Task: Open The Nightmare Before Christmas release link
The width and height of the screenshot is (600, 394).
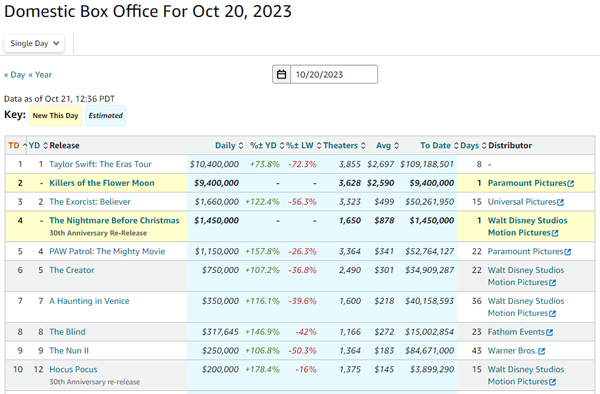Action: pos(114,220)
